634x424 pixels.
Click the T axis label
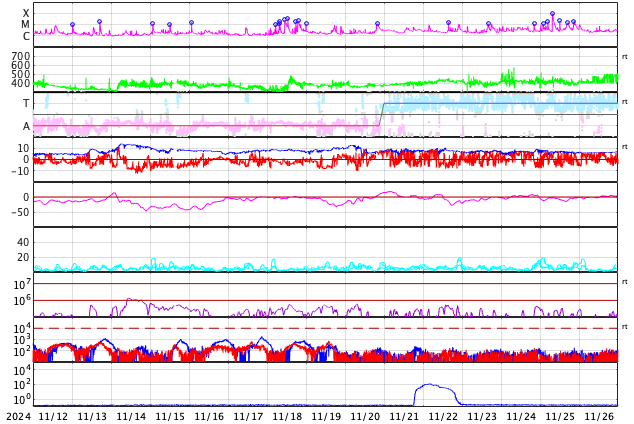(x=26, y=103)
